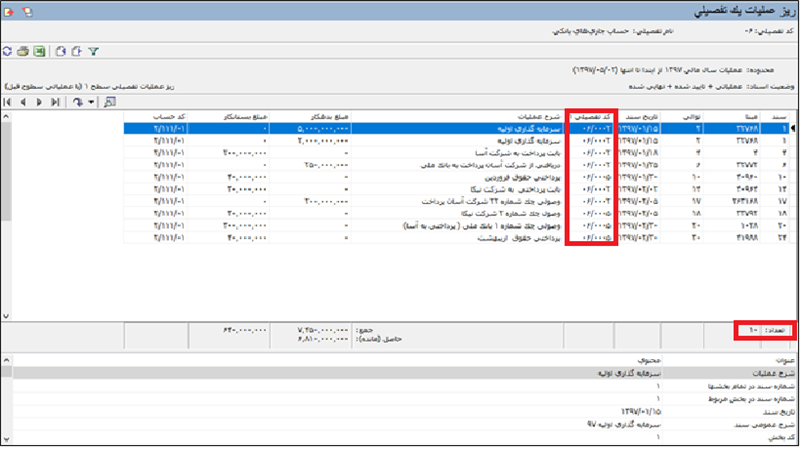Jump to first record with navigation arrow

pyautogui.click(x=8, y=102)
